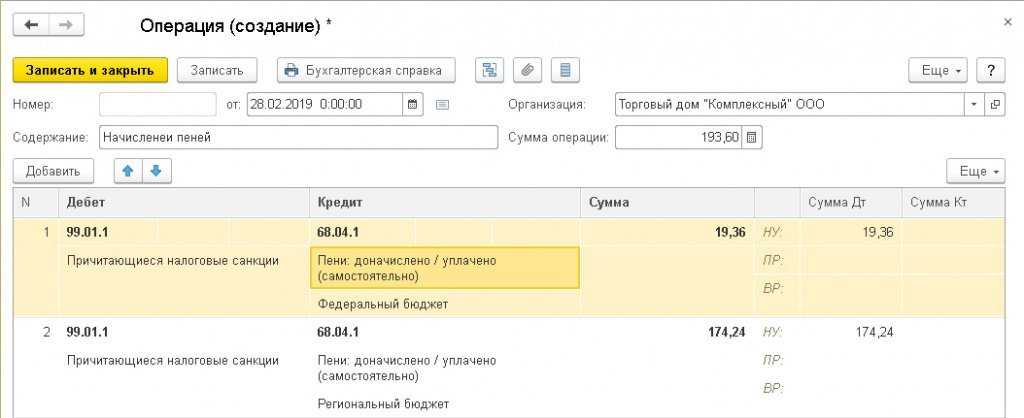Viewport: 1024px width, 418px height.
Task: Click the Записать button
Action: 217,70
